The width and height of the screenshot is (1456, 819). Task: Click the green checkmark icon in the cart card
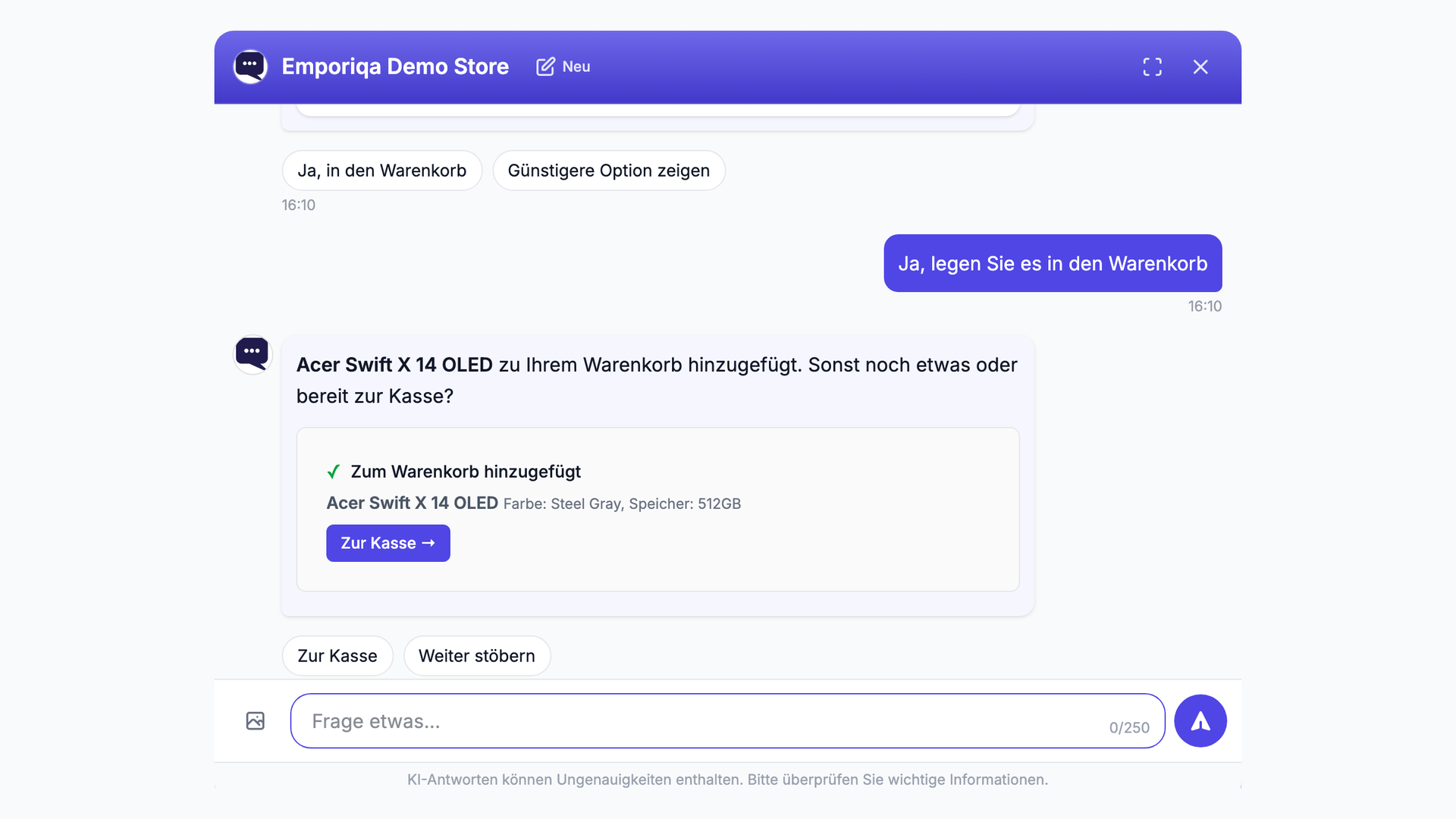(333, 472)
